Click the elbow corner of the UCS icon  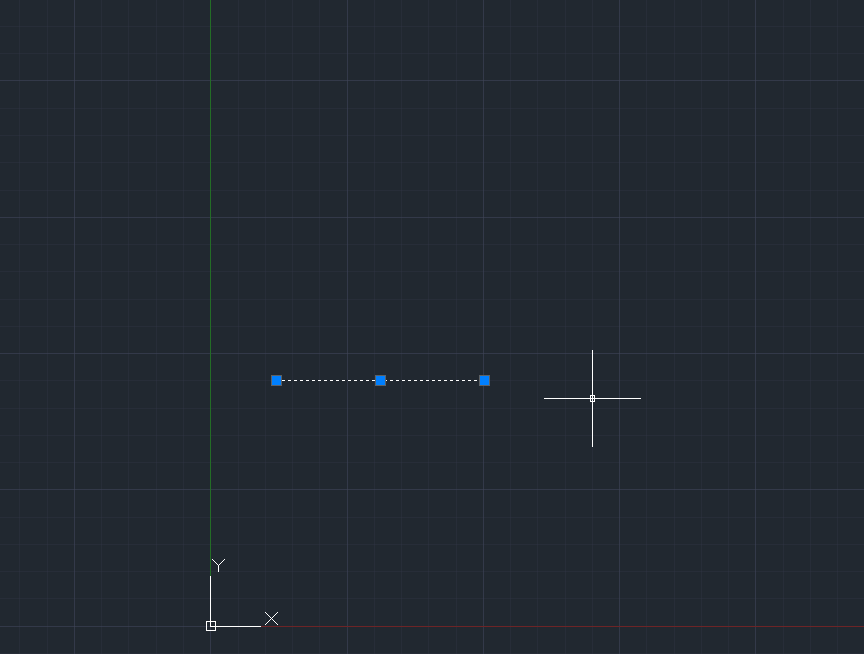click(211, 625)
